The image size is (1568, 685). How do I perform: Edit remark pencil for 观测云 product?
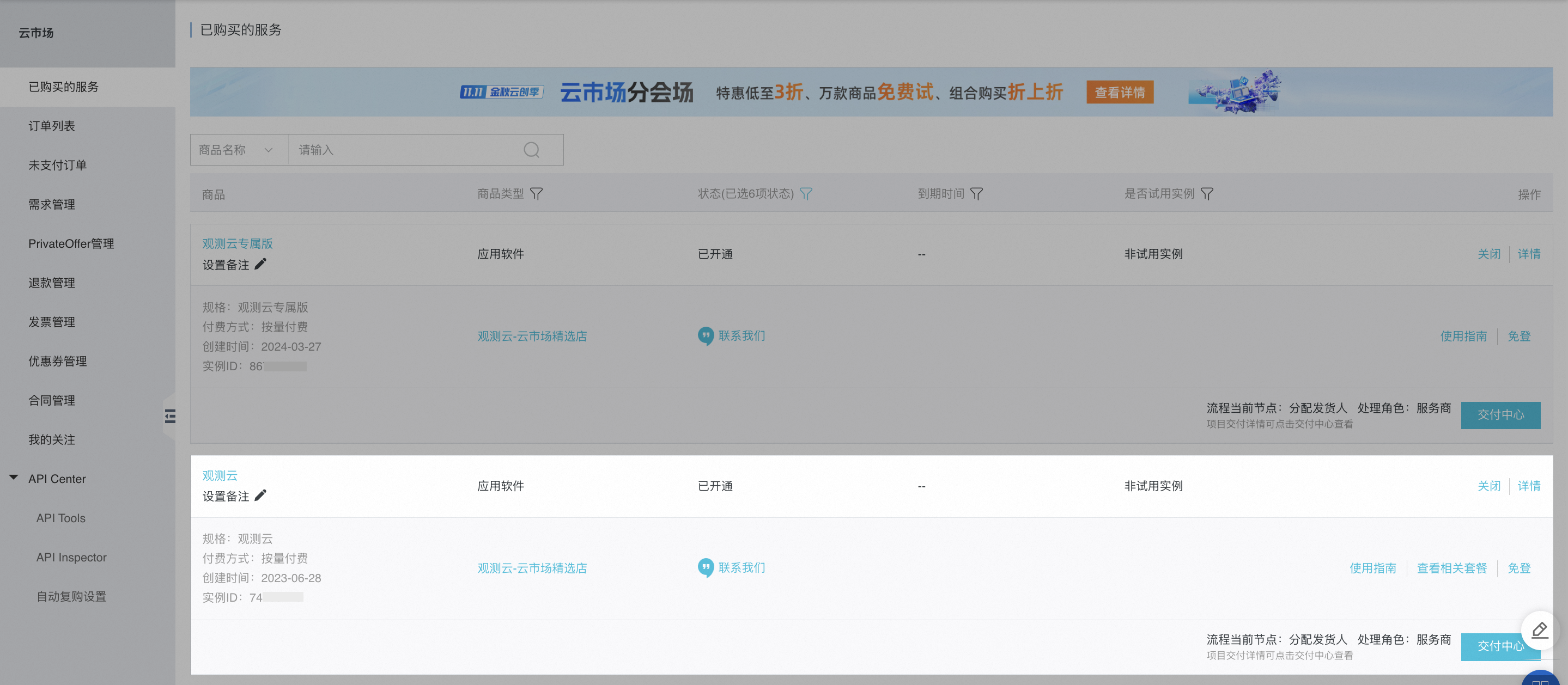click(260, 496)
